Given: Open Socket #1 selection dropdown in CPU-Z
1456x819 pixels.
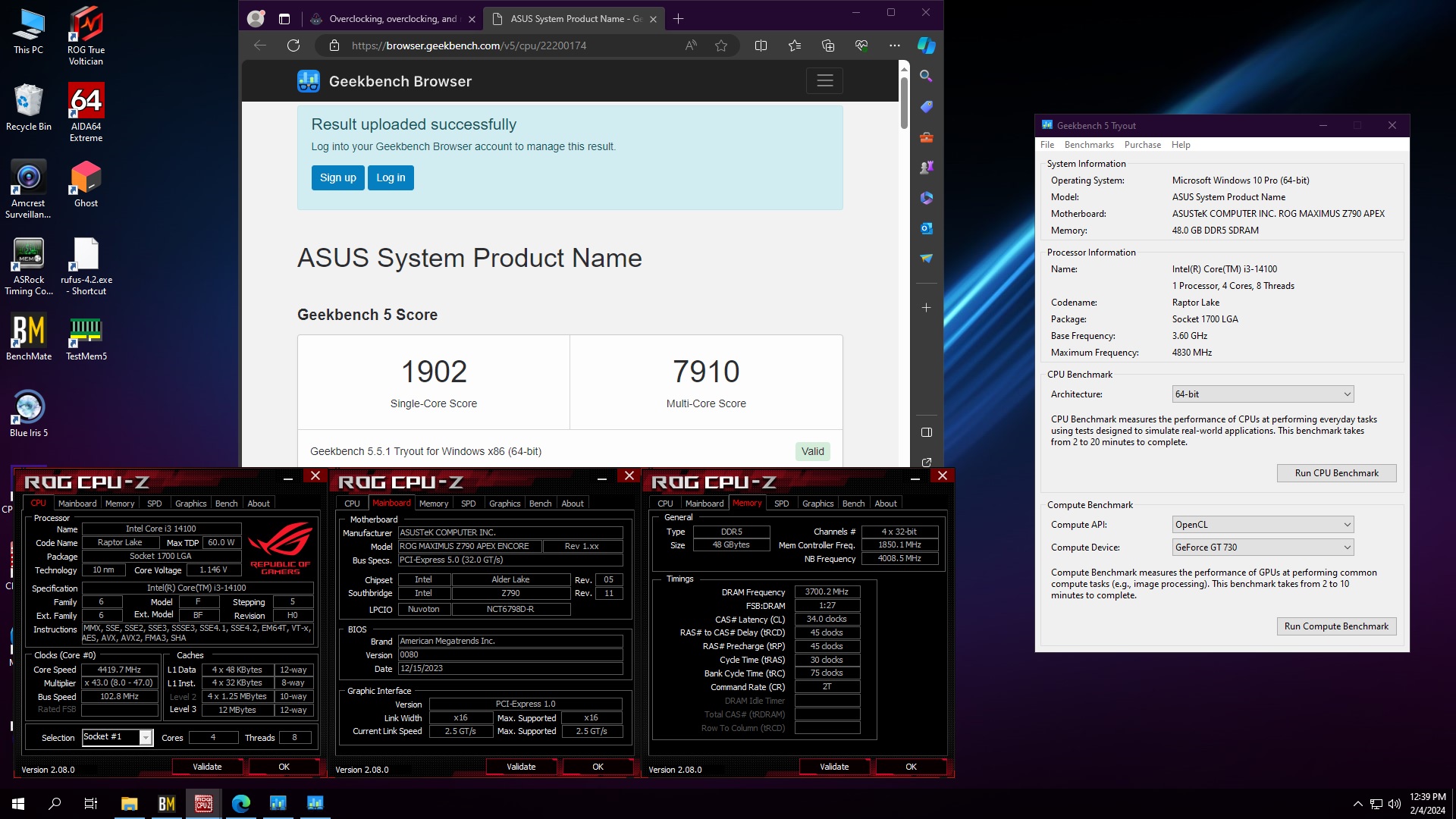Looking at the screenshot, I should pos(118,737).
